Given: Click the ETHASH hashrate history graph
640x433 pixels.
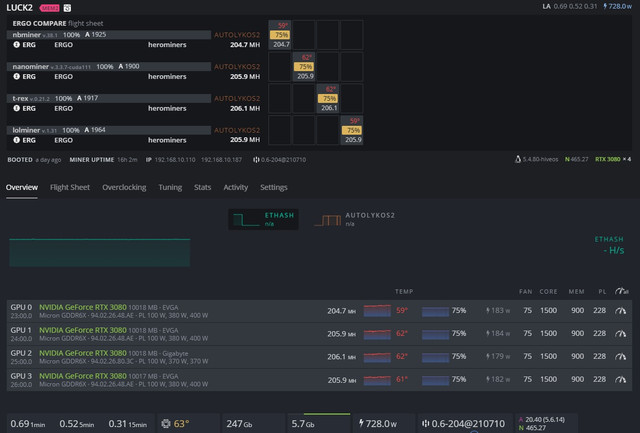Looking at the screenshot, I should coord(100,253).
